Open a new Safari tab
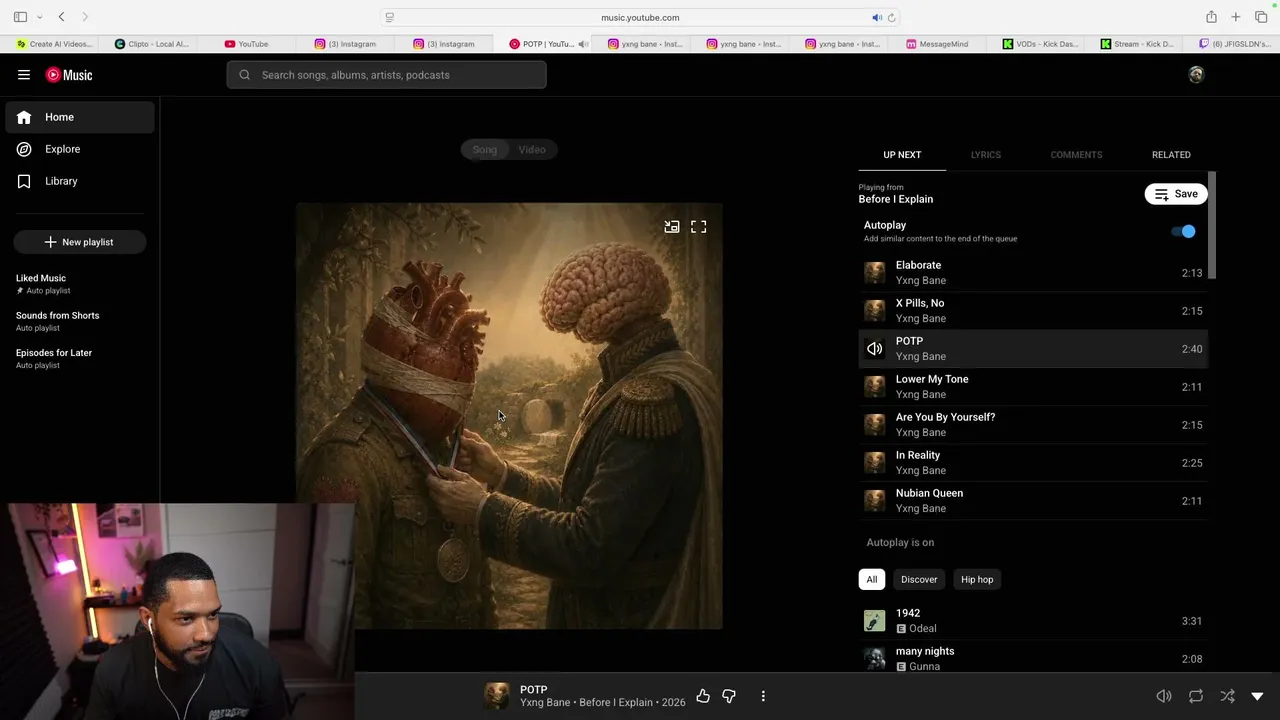This screenshot has height=720, width=1280. coord(1236,17)
